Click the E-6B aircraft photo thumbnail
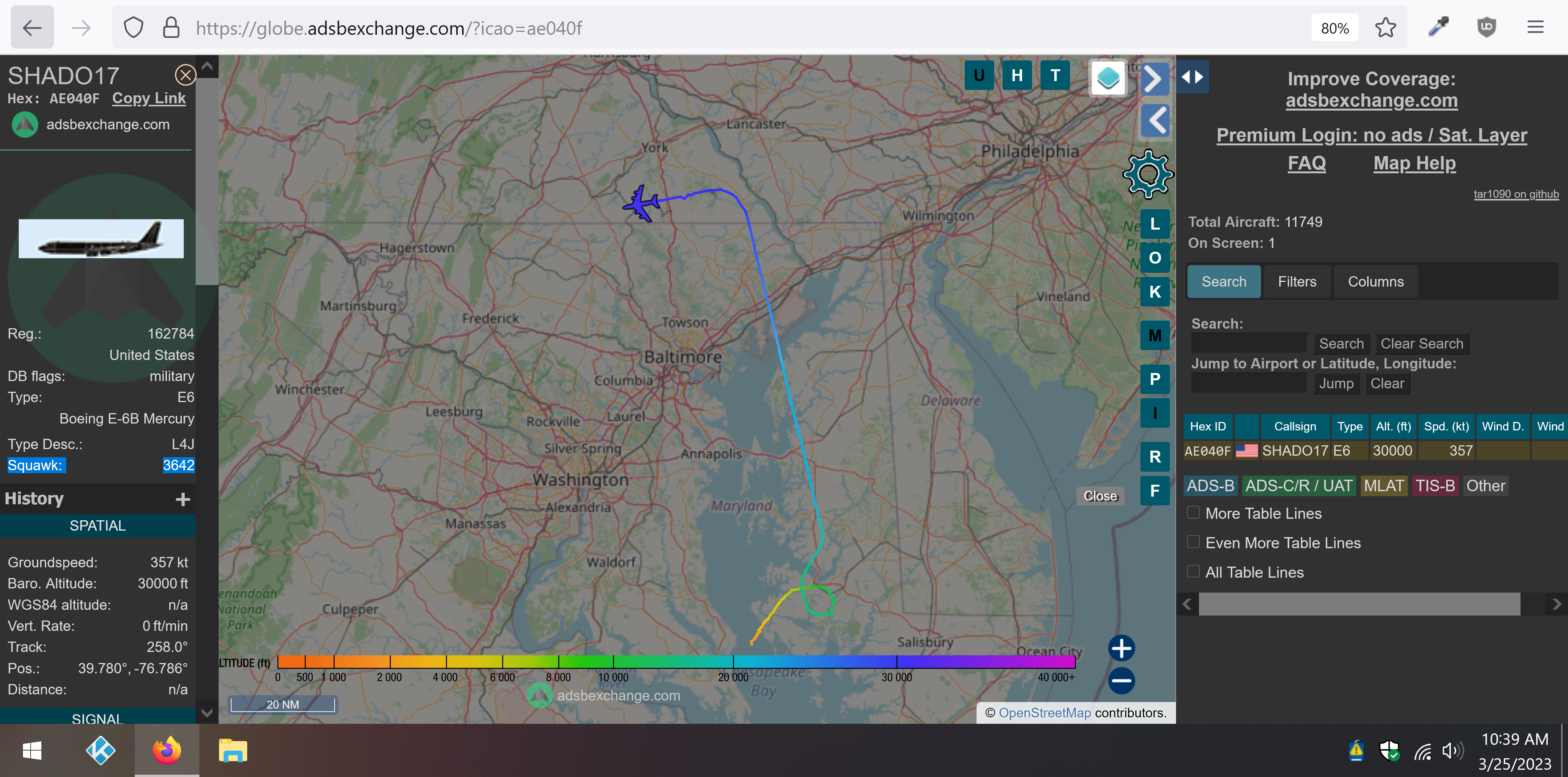The width and height of the screenshot is (1568, 777). pyautogui.click(x=101, y=238)
